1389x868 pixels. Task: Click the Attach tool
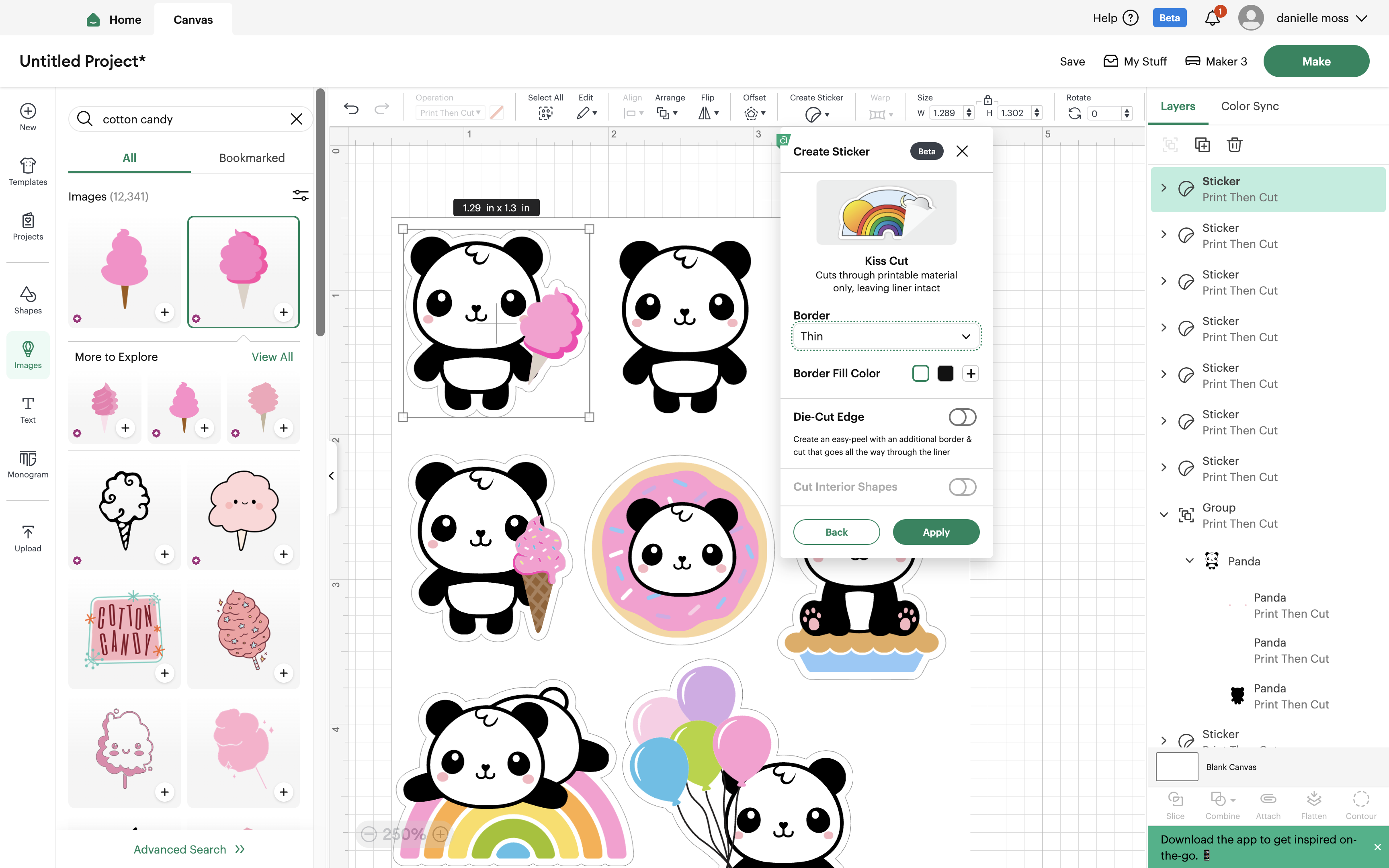coord(1268,805)
